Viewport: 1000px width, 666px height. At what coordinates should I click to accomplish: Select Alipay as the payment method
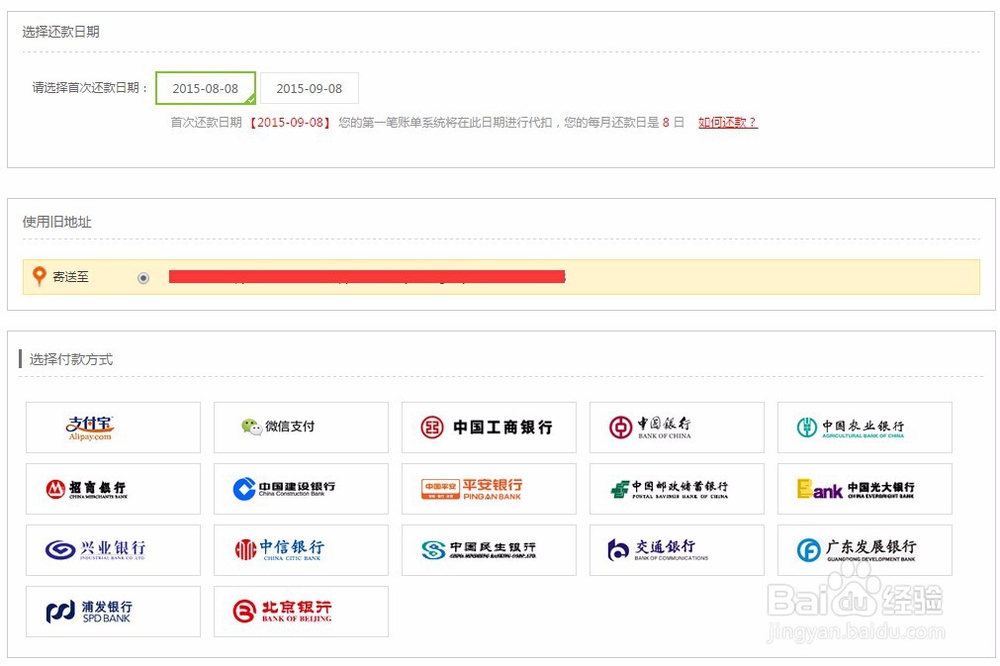112,427
